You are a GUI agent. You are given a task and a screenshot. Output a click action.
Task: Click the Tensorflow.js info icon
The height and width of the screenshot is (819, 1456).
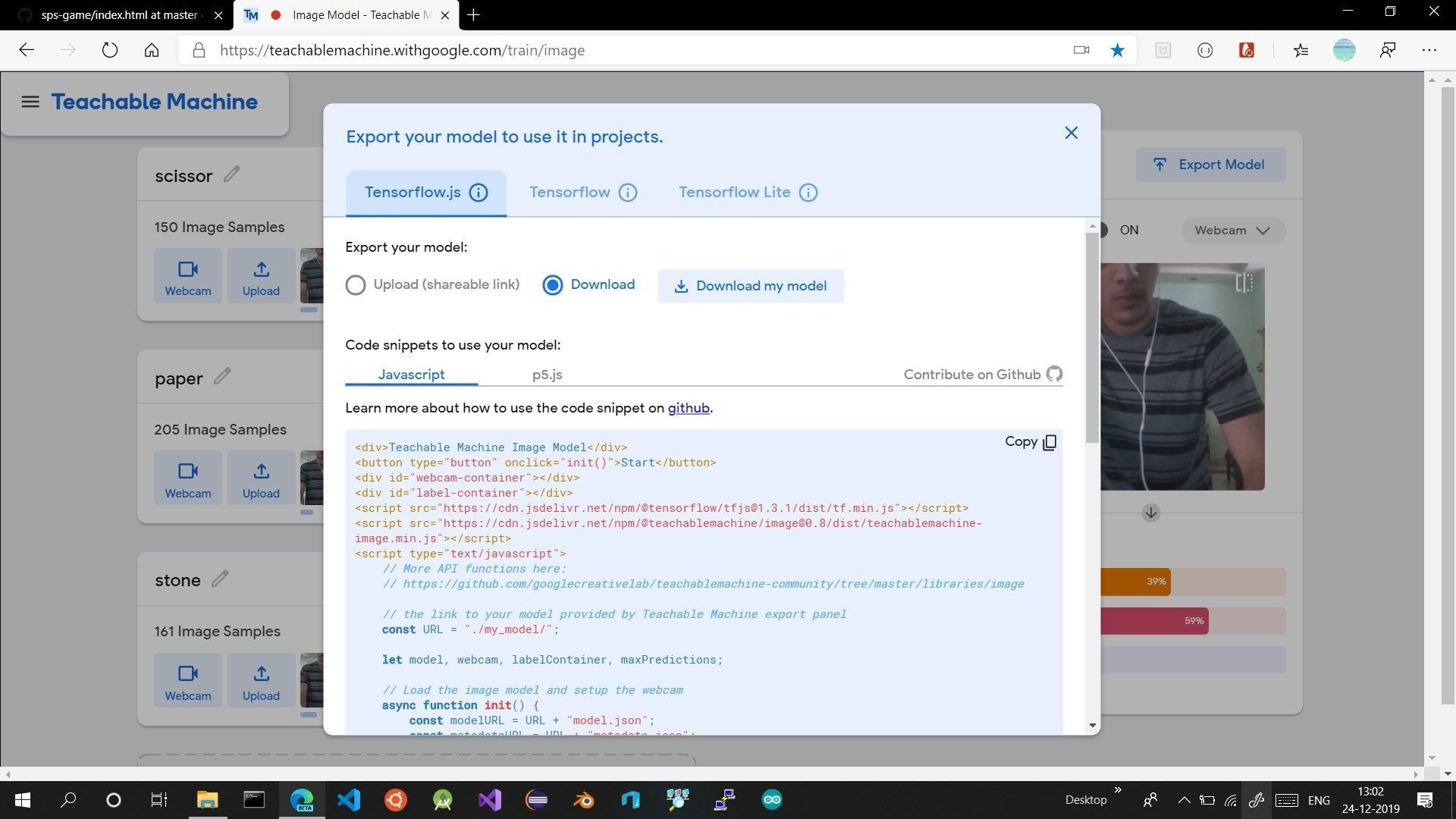coord(479,193)
